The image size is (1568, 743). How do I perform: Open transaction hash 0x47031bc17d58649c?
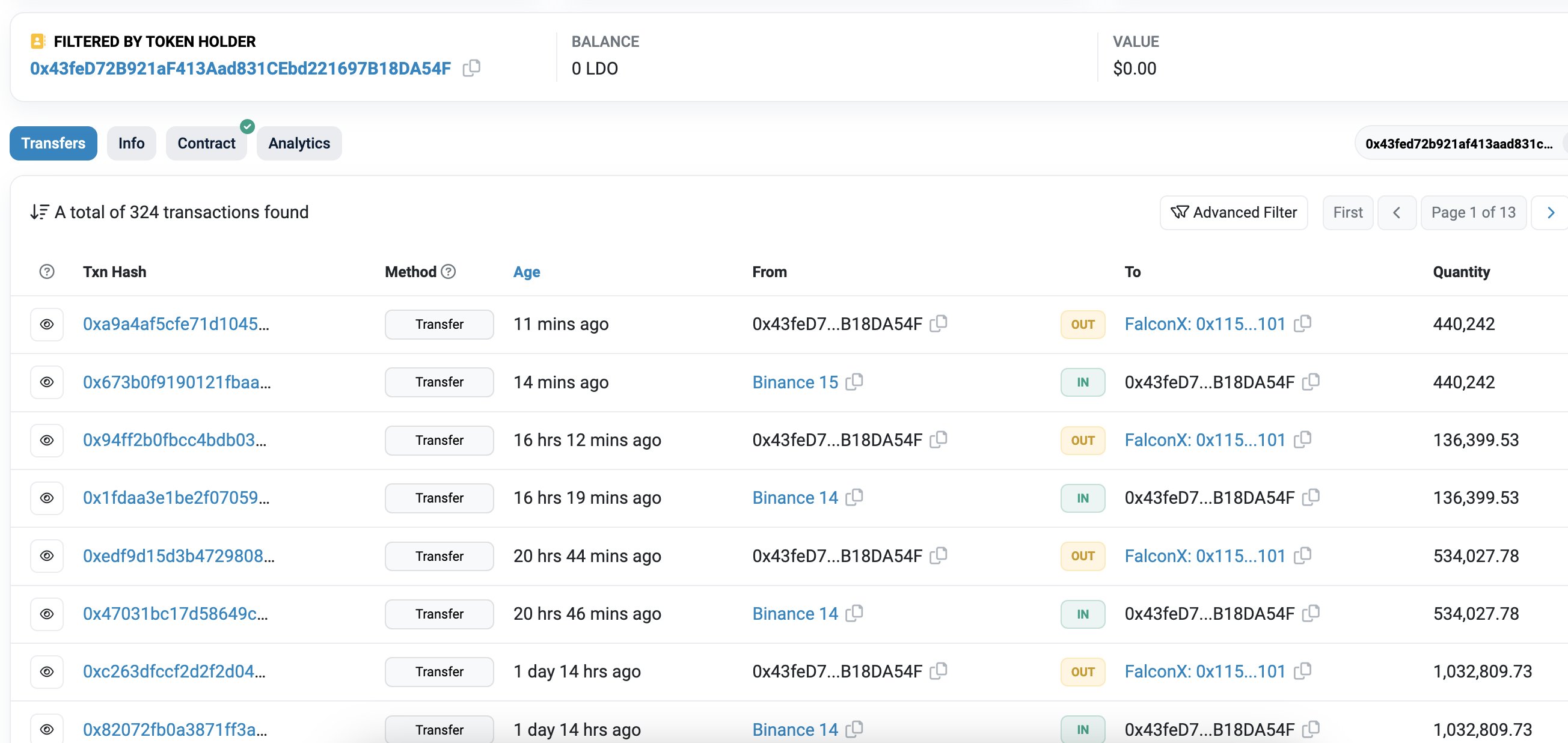176,613
